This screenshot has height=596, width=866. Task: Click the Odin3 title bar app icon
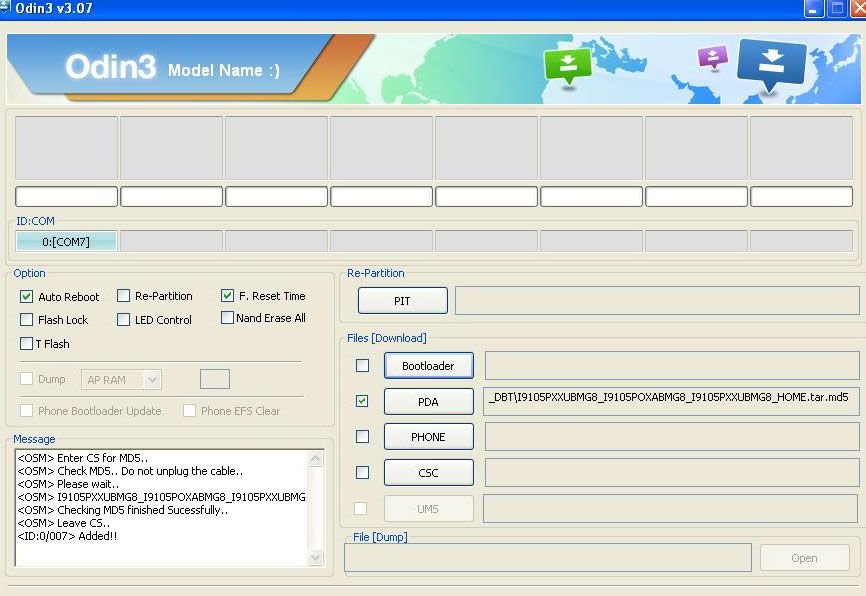click(5, 7)
